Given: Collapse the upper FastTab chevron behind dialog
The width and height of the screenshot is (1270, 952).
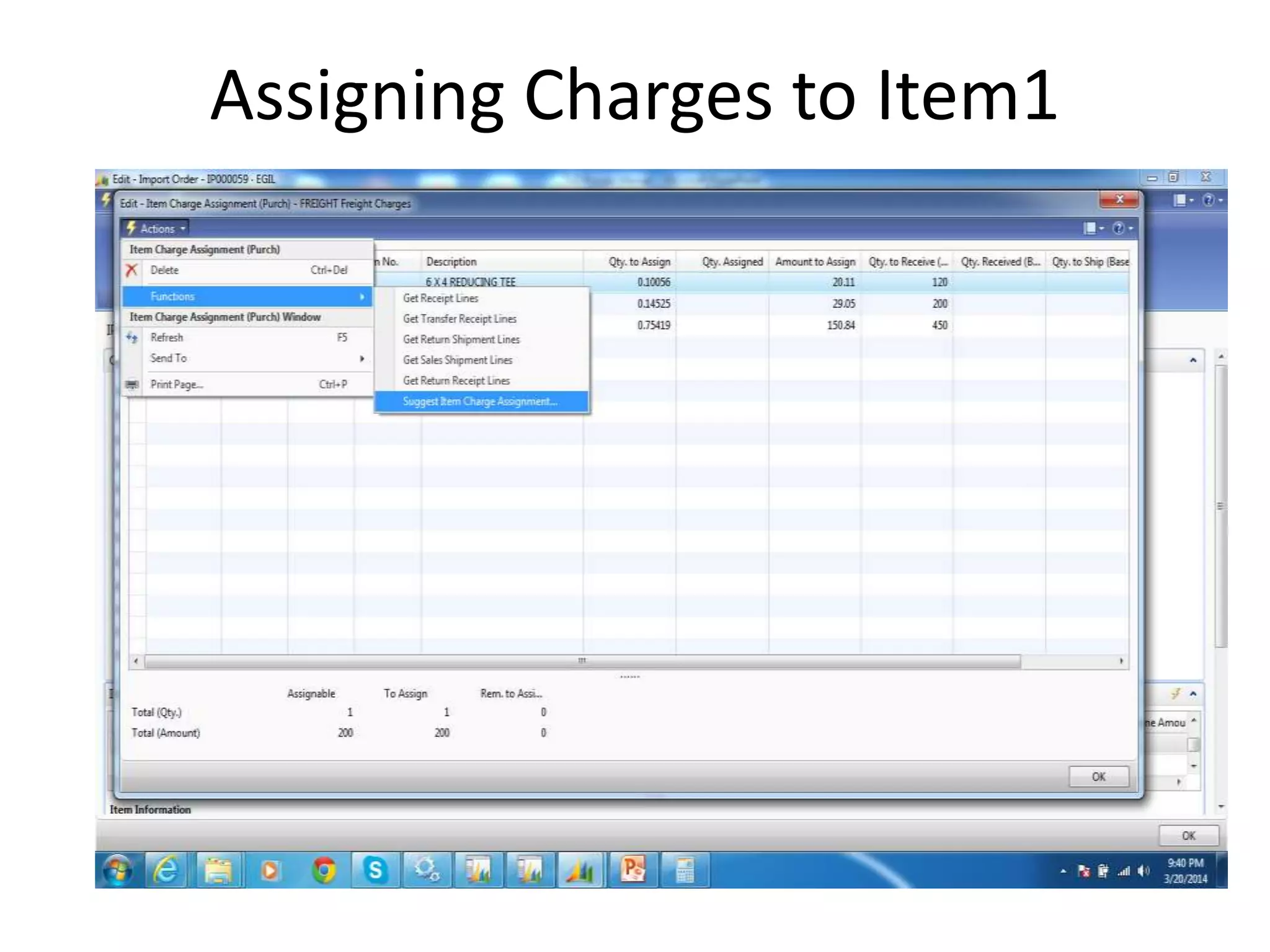Looking at the screenshot, I should 1193,360.
